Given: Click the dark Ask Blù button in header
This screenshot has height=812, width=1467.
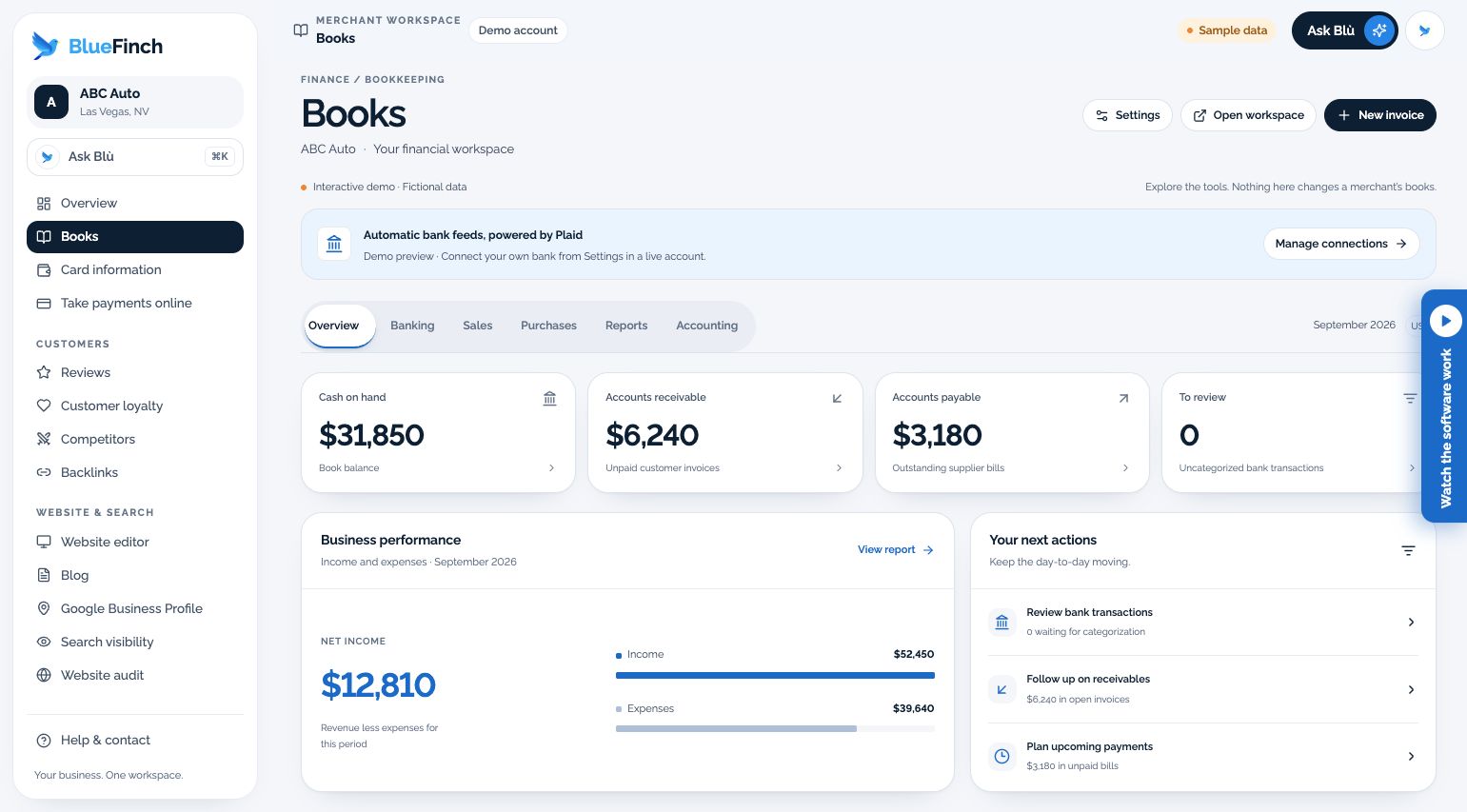Looking at the screenshot, I should click(1344, 30).
